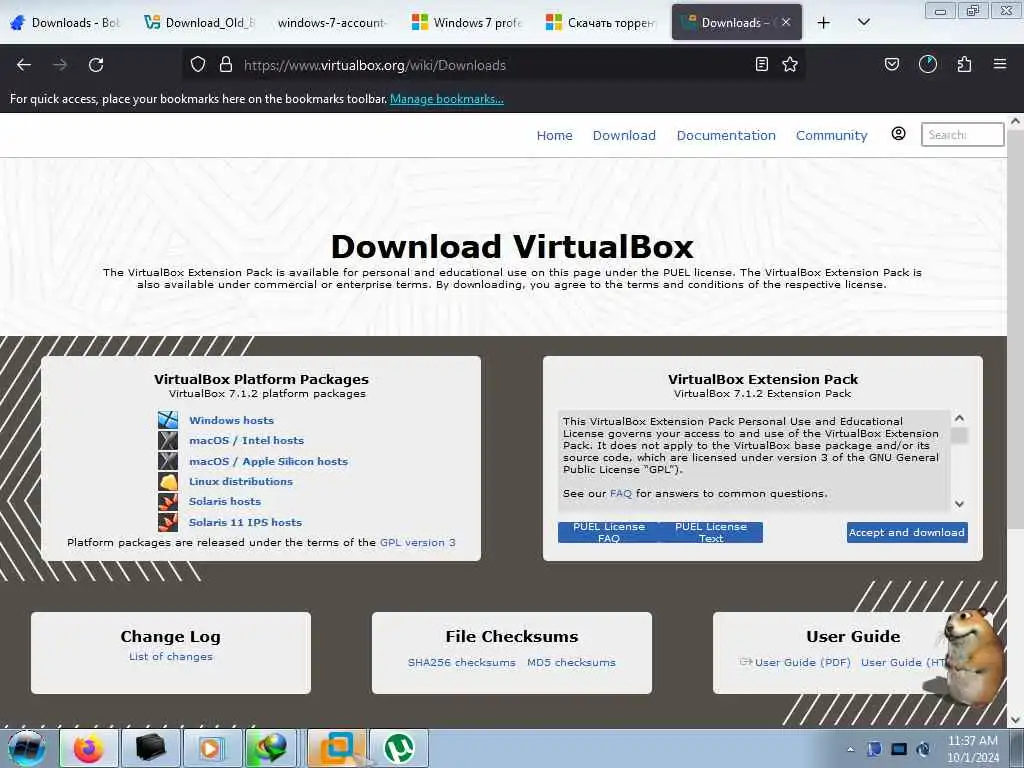The image size is (1024, 768).
Task: Open the Community navigation item
Action: pos(831,135)
